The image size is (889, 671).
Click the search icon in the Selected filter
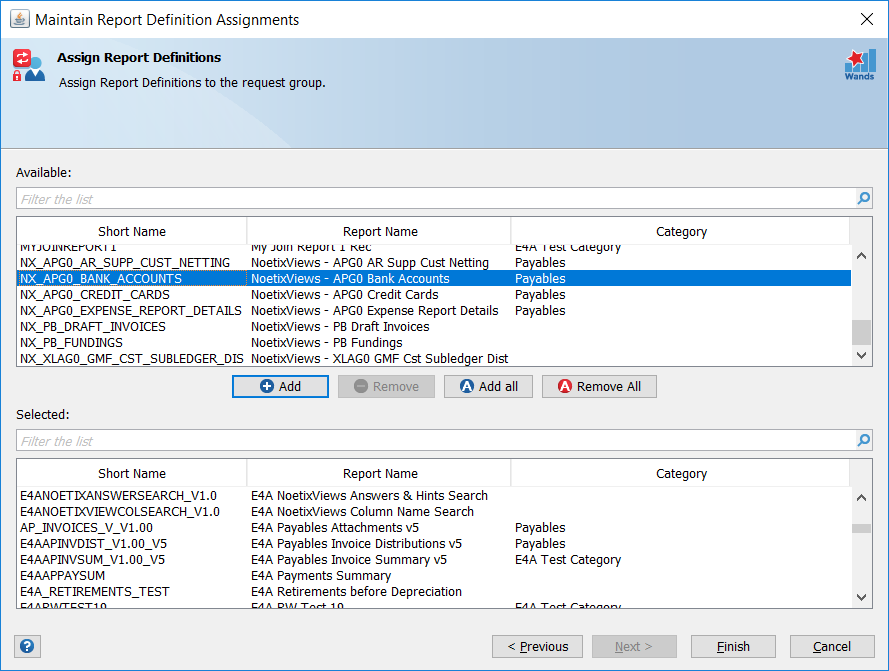862,439
